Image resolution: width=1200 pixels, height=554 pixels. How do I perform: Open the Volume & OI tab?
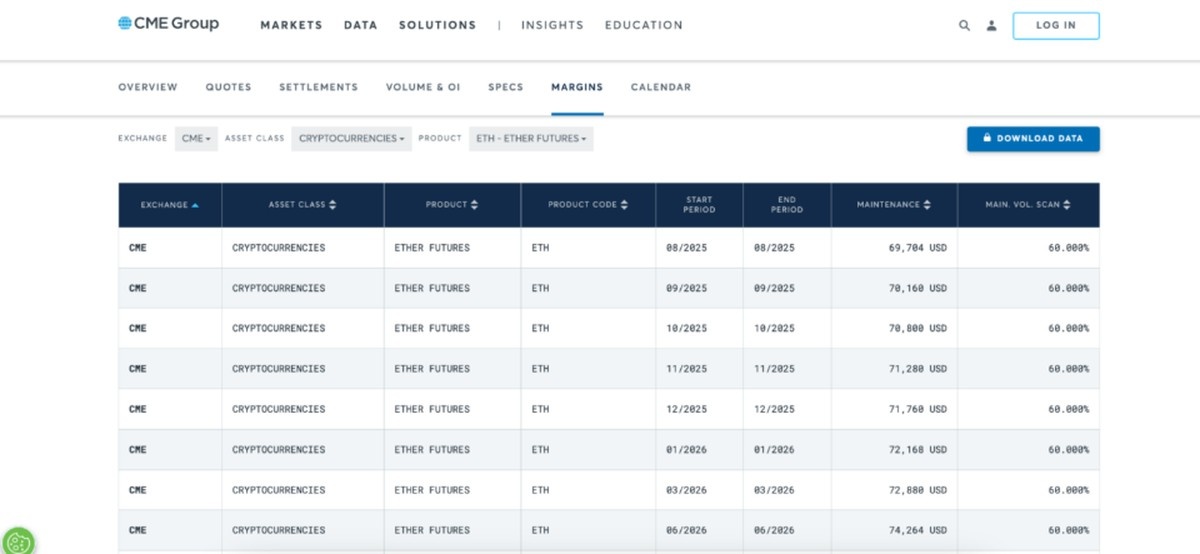click(423, 87)
